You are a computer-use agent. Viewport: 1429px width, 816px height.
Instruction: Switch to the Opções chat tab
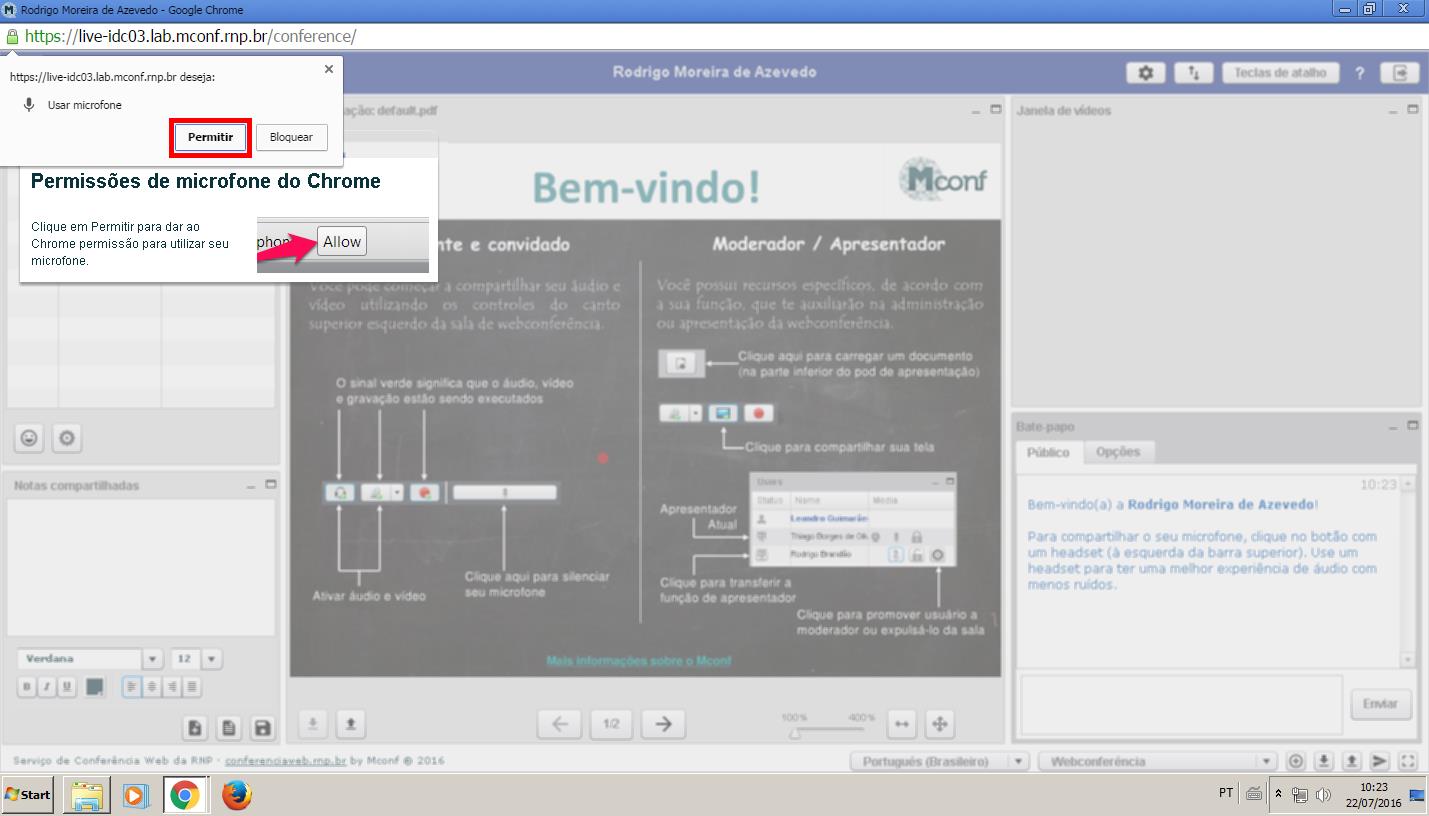point(1118,452)
